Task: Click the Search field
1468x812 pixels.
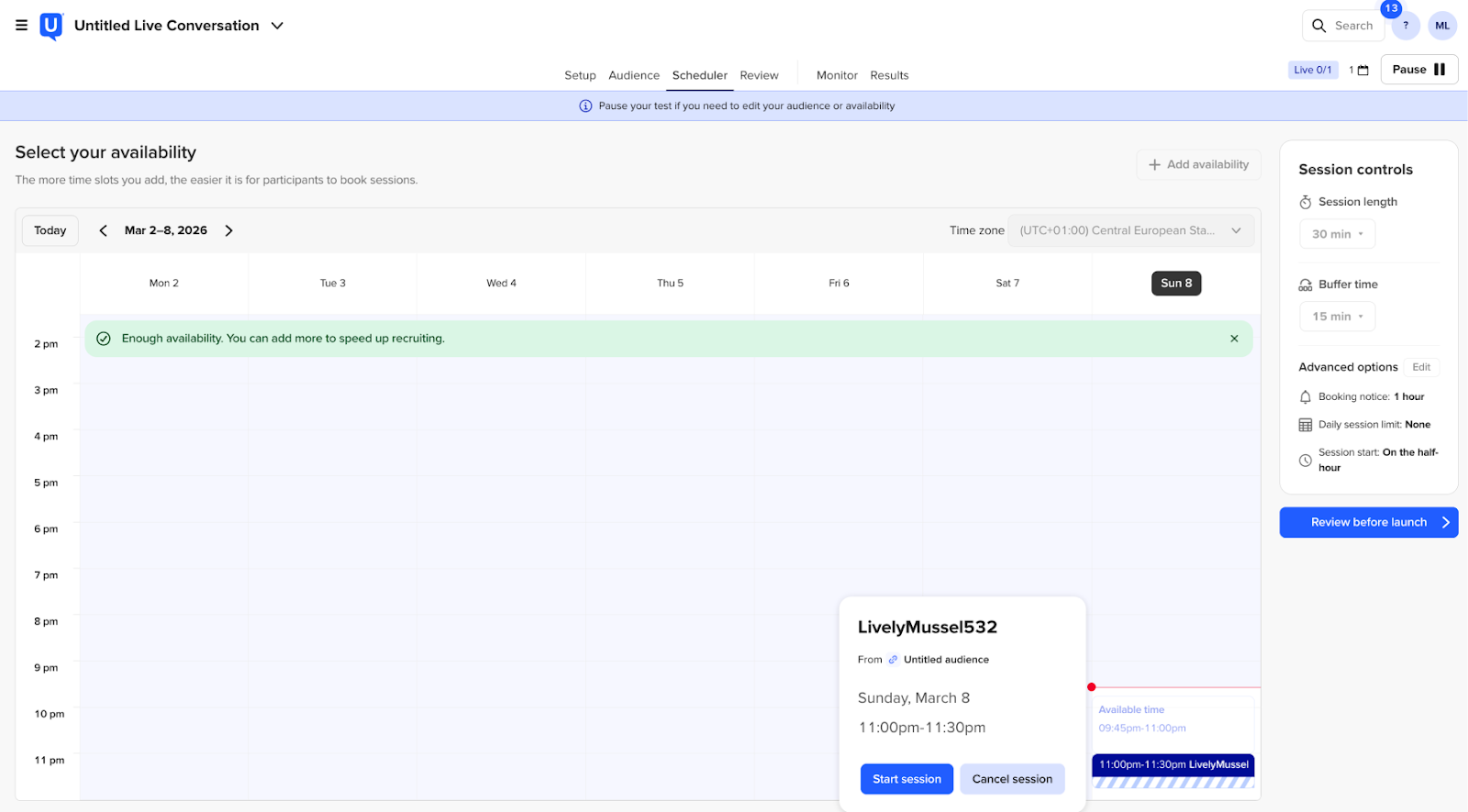Action: (1343, 26)
